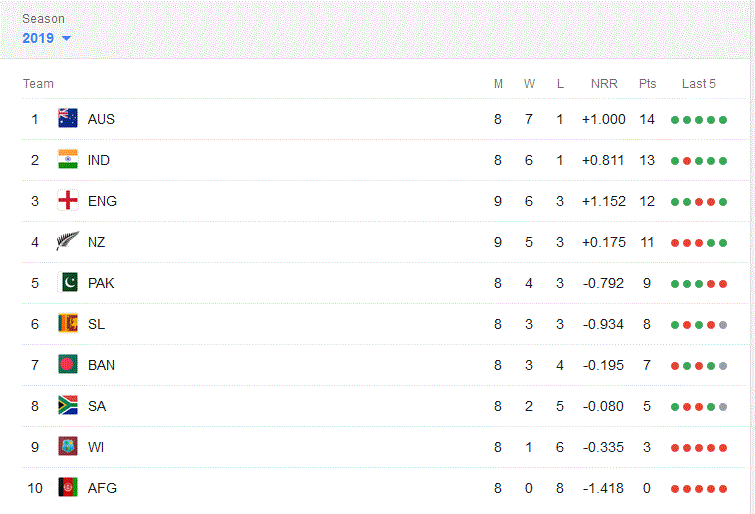This screenshot has width=755, height=514.
Task: Select the AUS team name
Action: 101,119
